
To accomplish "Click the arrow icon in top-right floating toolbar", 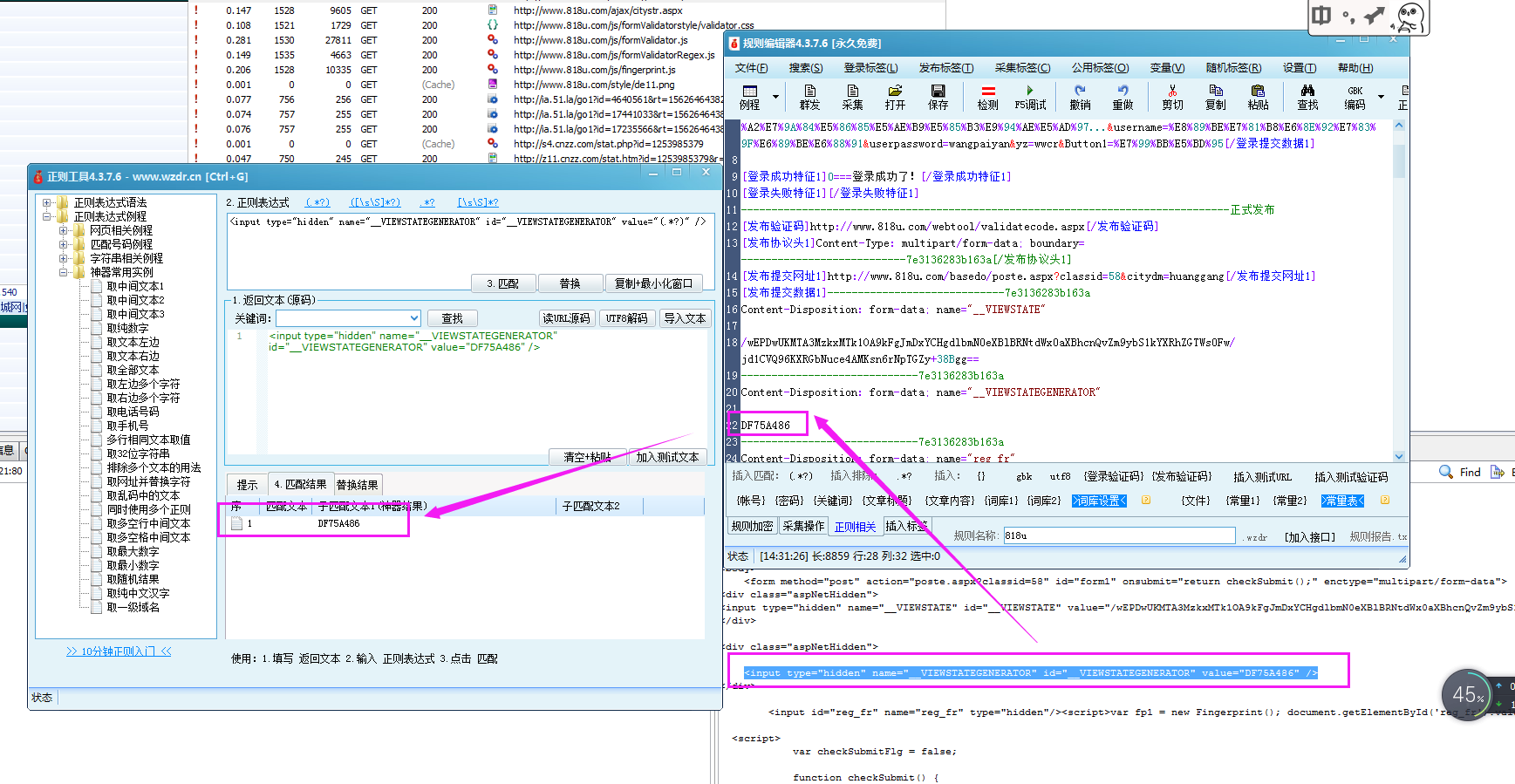I will pyautogui.click(x=1375, y=15).
